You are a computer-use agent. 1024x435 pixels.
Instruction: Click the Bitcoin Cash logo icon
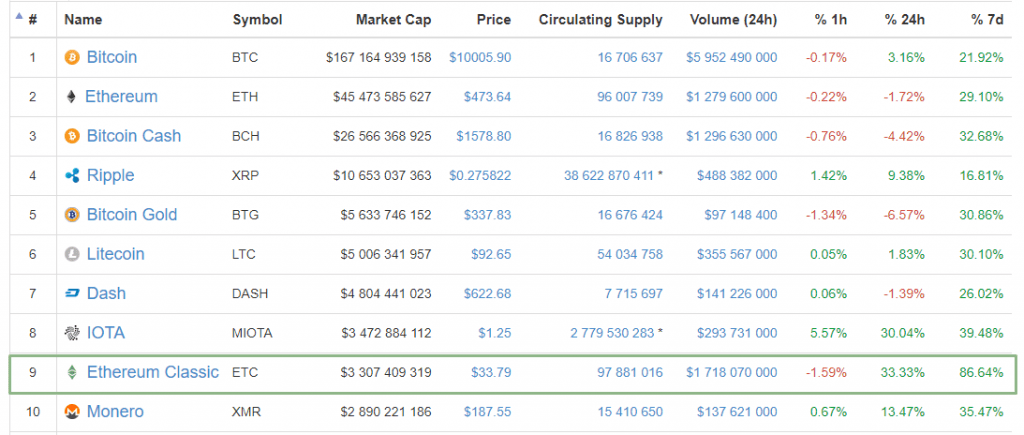pos(72,136)
